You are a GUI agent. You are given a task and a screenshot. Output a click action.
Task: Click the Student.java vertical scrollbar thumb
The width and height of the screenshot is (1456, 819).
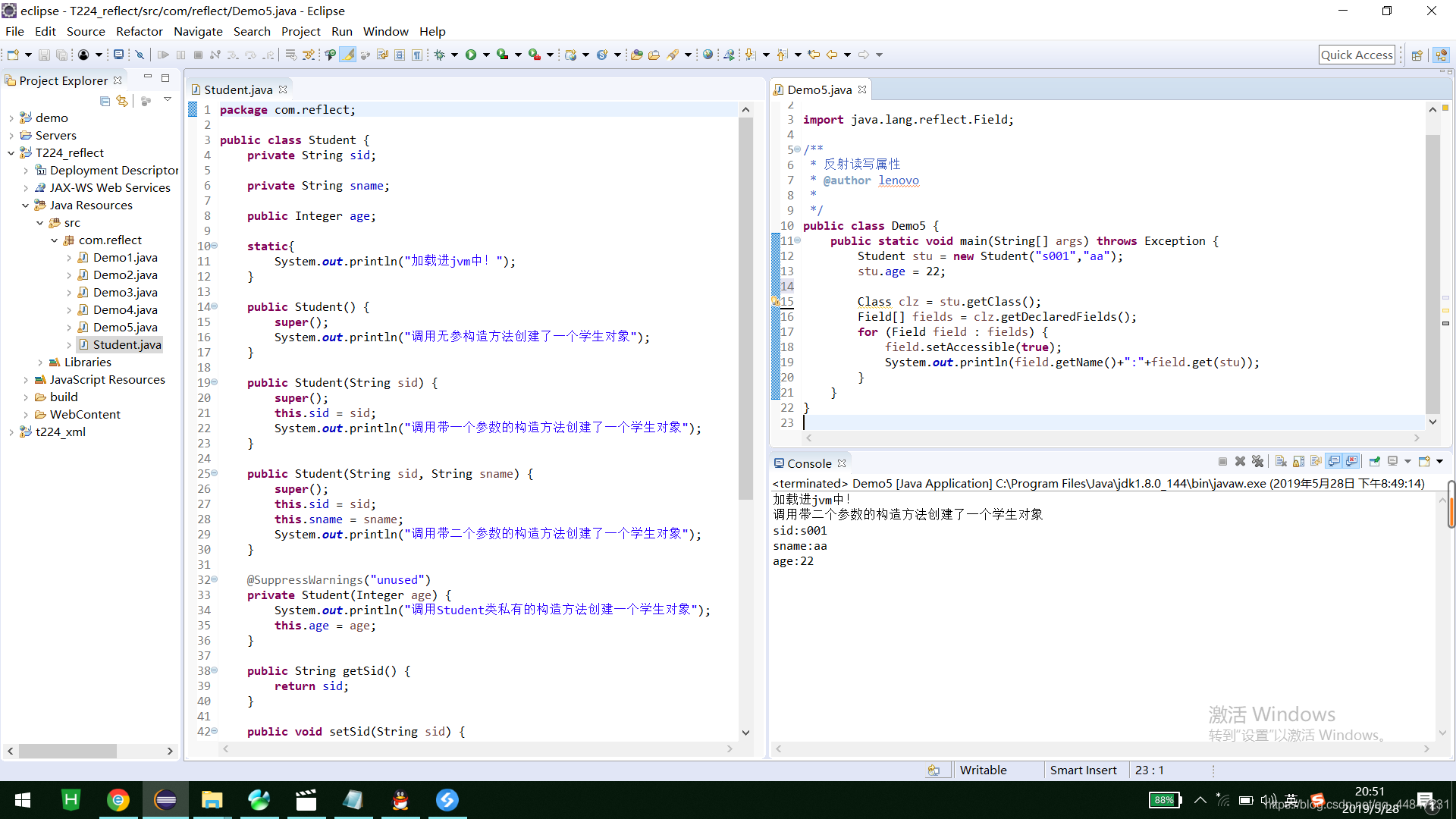(x=745, y=307)
